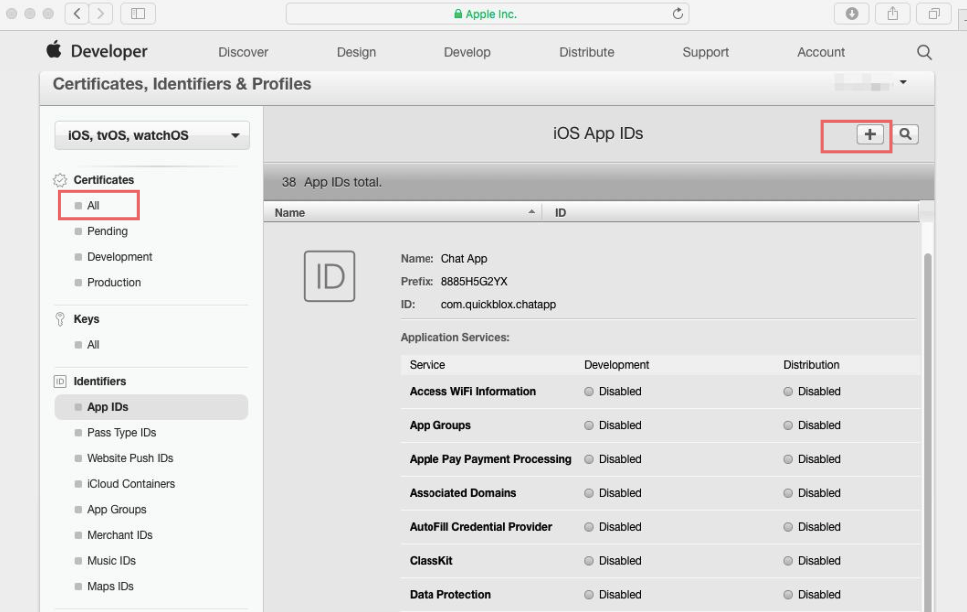
Task: Select Pending certificates
Action: [107, 231]
